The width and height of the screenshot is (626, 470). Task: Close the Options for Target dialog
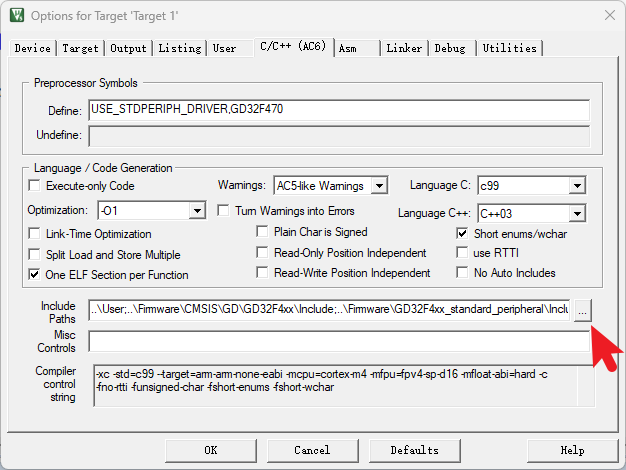point(610,16)
